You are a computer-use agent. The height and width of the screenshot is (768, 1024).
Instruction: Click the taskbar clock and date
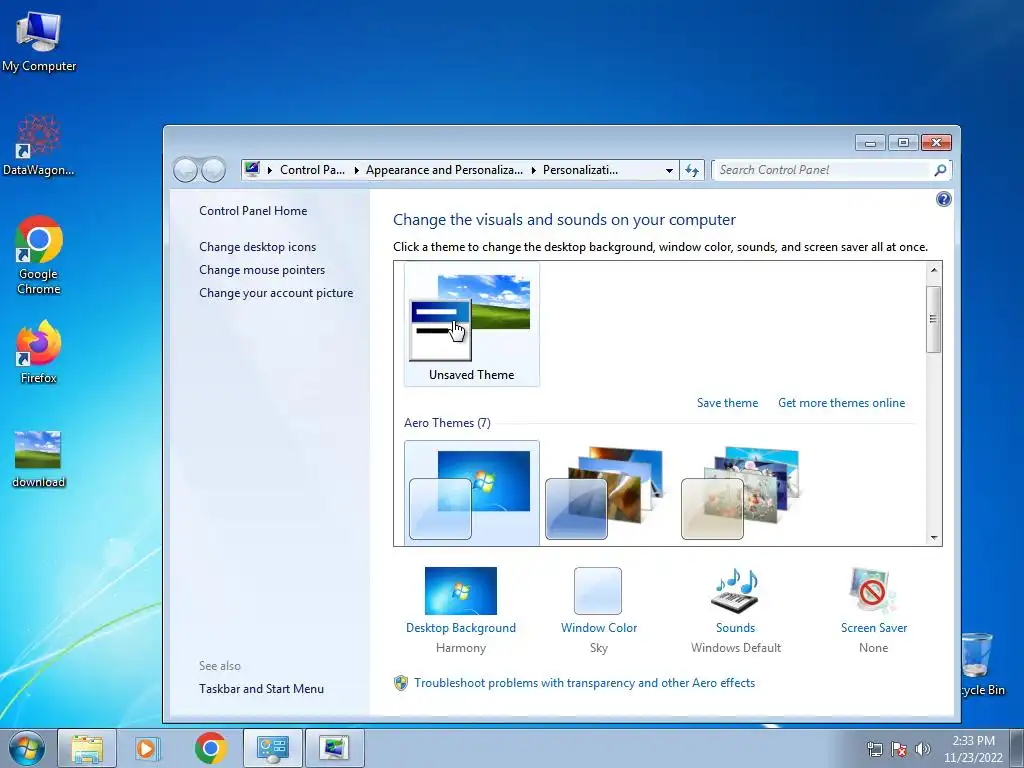(x=973, y=749)
